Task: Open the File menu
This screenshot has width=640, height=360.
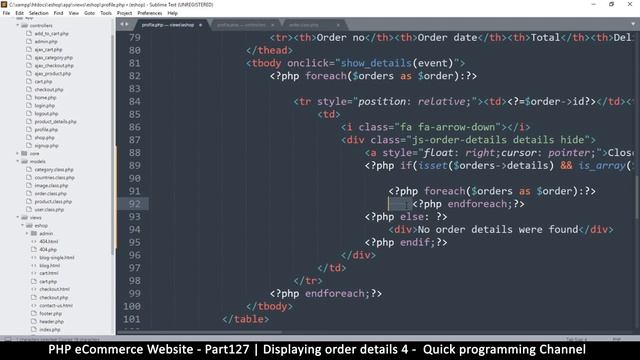Action: point(6,13)
